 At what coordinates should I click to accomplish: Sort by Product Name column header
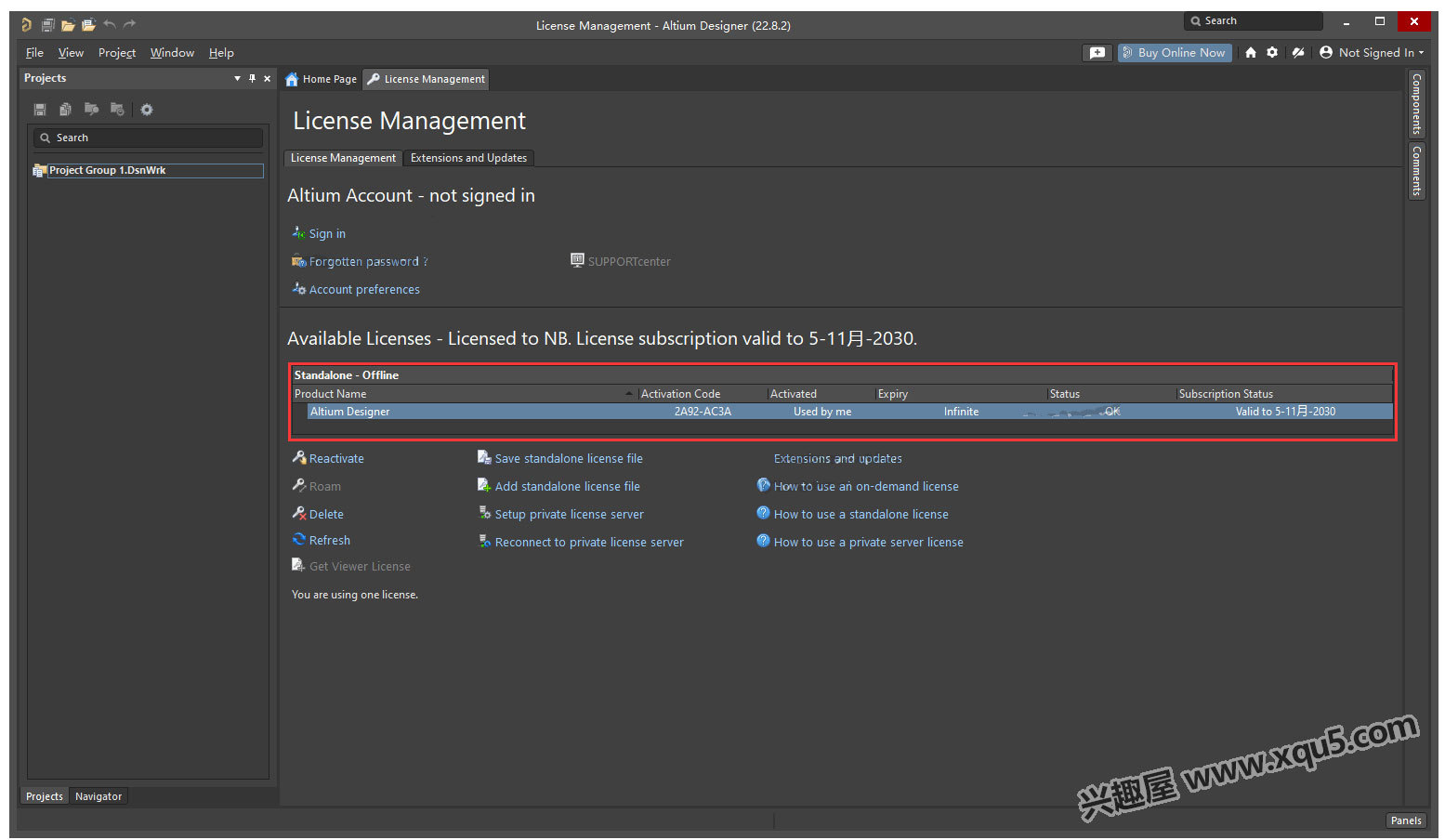click(x=464, y=394)
